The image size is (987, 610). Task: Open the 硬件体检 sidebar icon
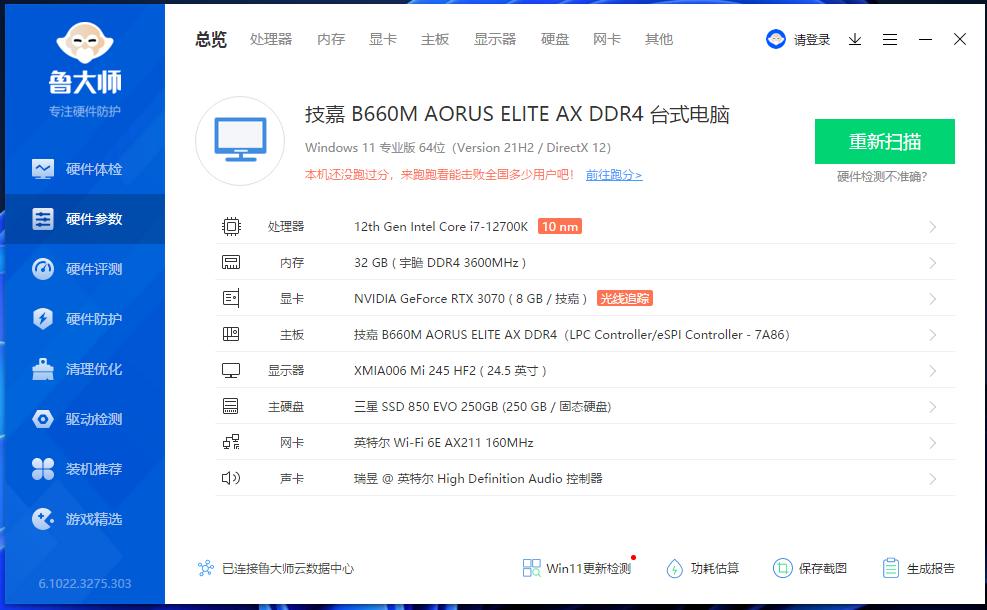[x=42, y=169]
